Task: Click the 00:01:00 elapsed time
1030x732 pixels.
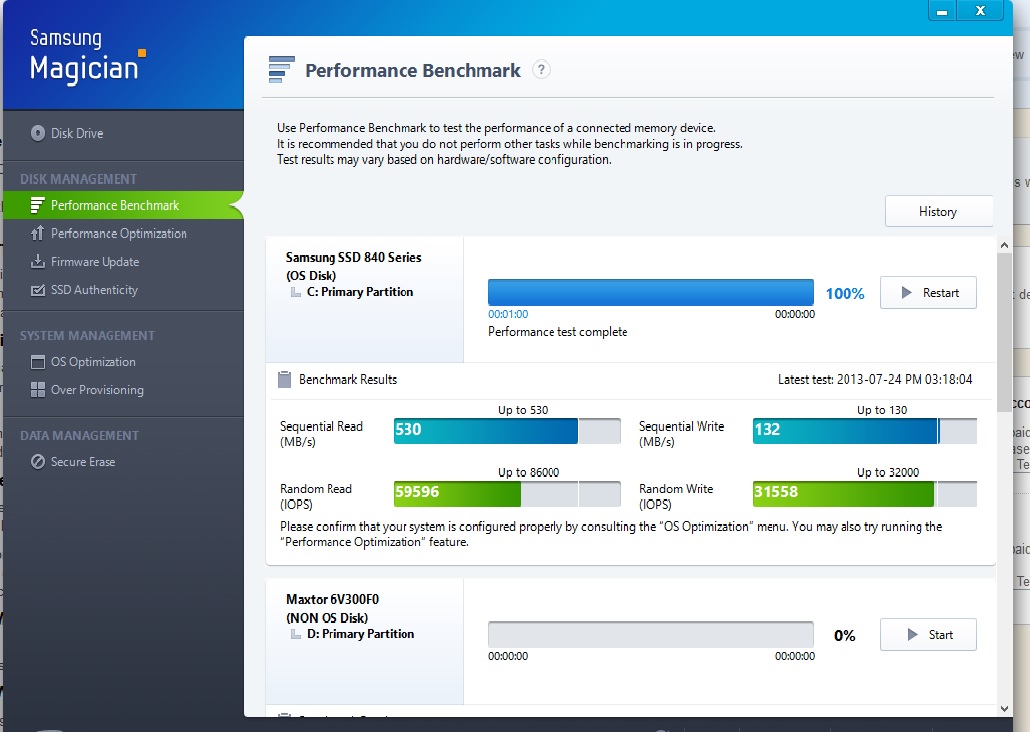Action: click(508, 314)
